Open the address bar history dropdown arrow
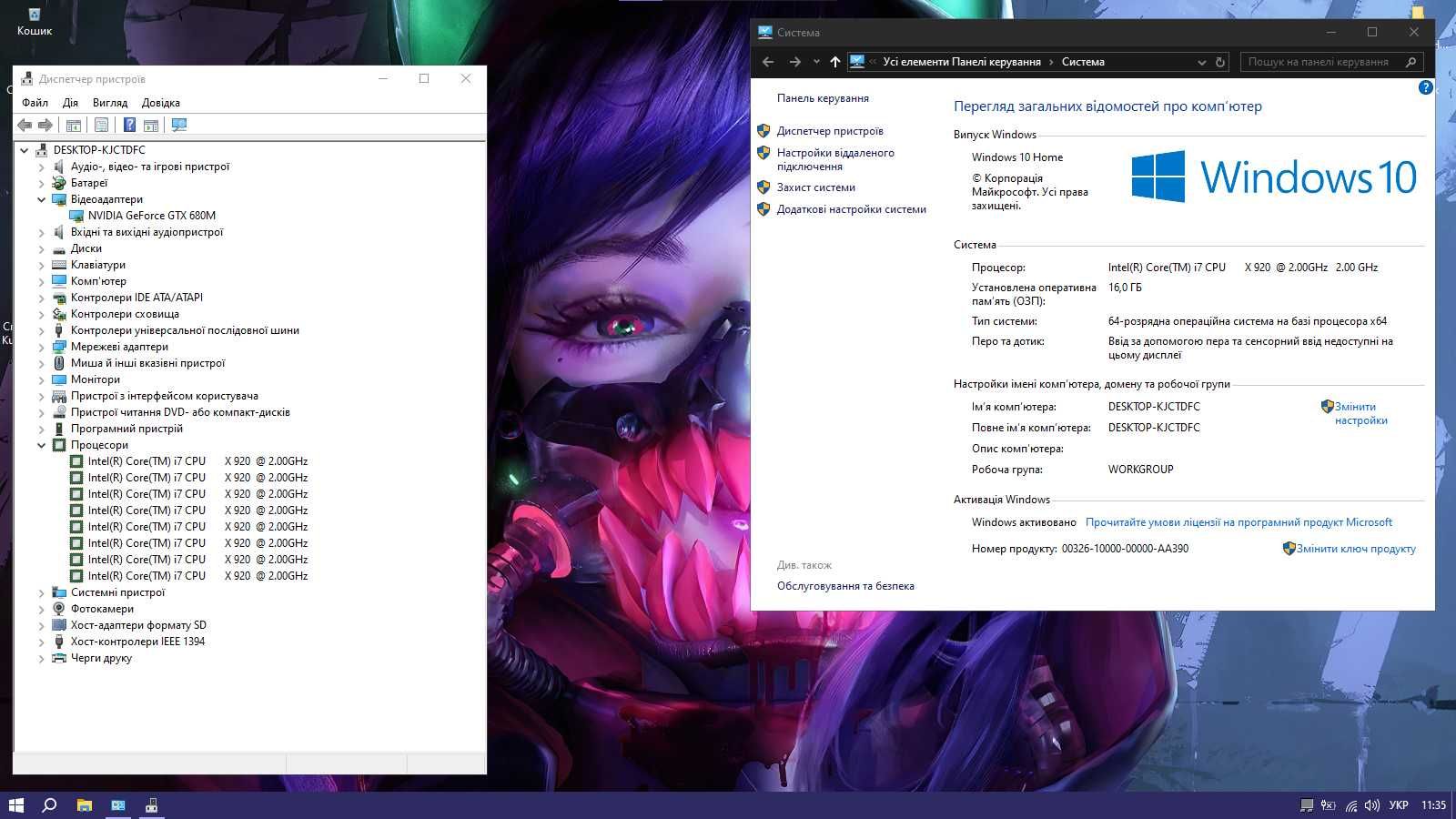 coord(1201,62)
